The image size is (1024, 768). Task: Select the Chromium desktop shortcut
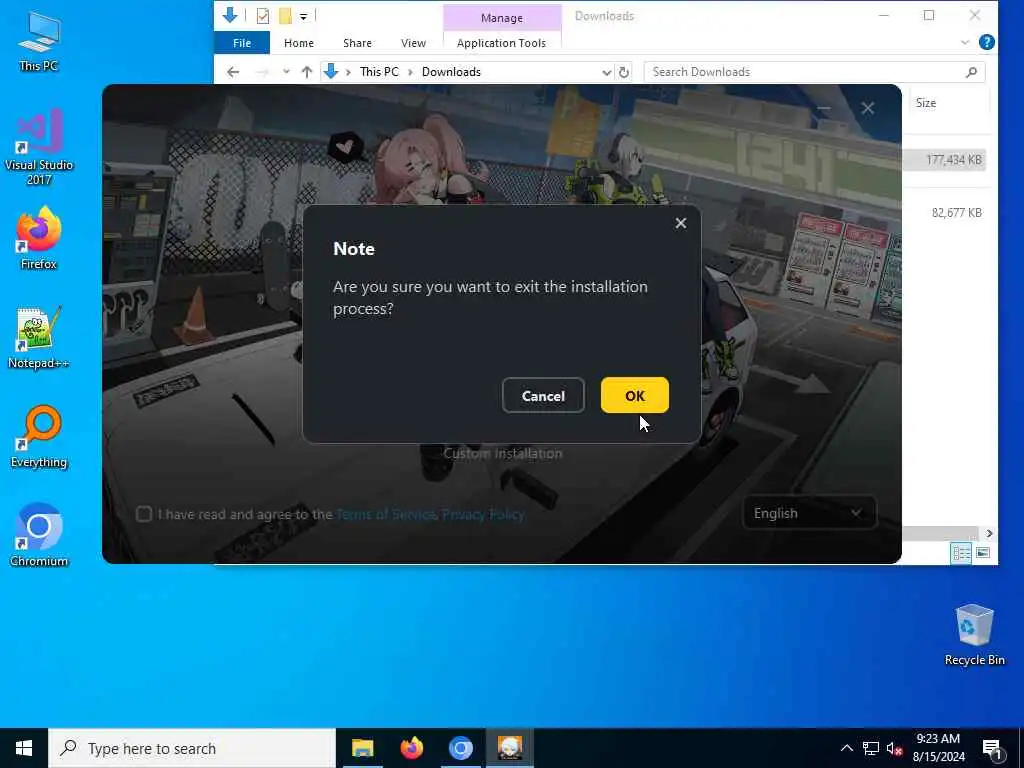(39, 536)
